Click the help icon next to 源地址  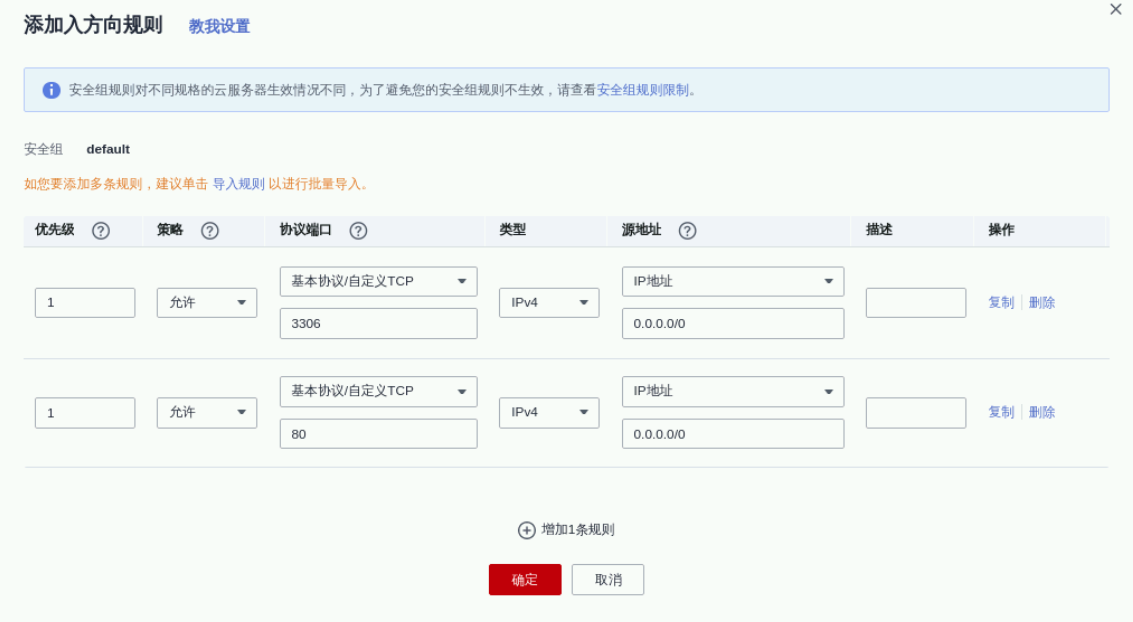(x=687, y=231)
